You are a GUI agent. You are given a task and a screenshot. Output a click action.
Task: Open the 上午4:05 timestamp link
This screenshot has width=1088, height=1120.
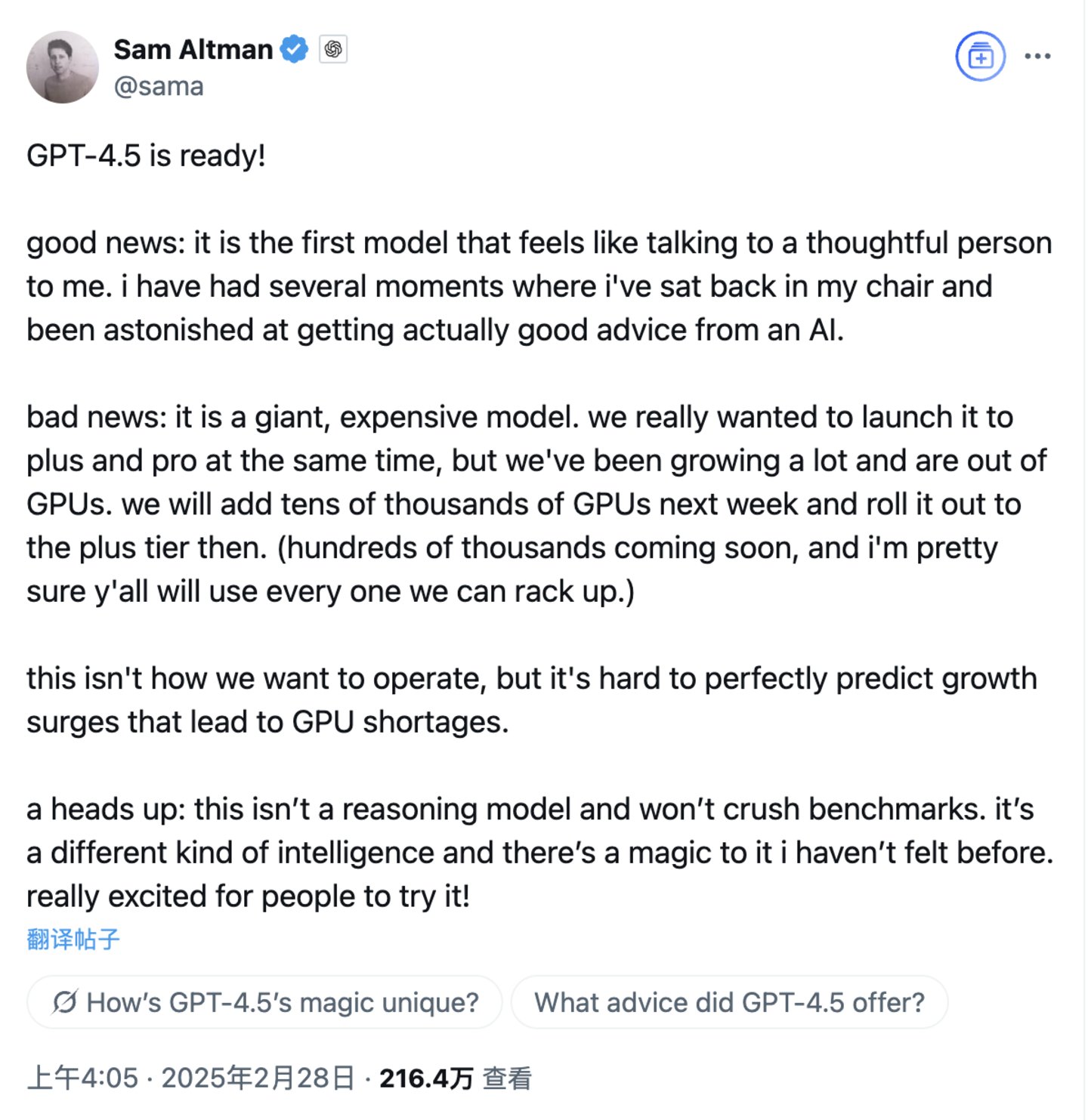pyautogui.click(x=83, y=1078)
